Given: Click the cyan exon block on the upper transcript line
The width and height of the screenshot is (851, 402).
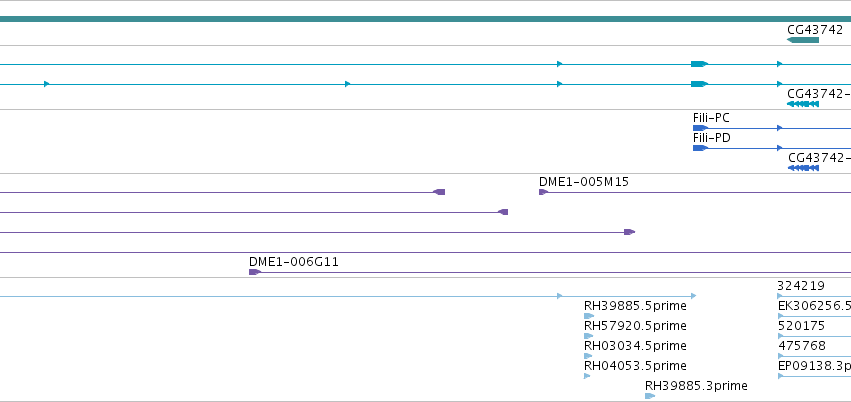Looking at the screenshot, I should click(699, 64).
